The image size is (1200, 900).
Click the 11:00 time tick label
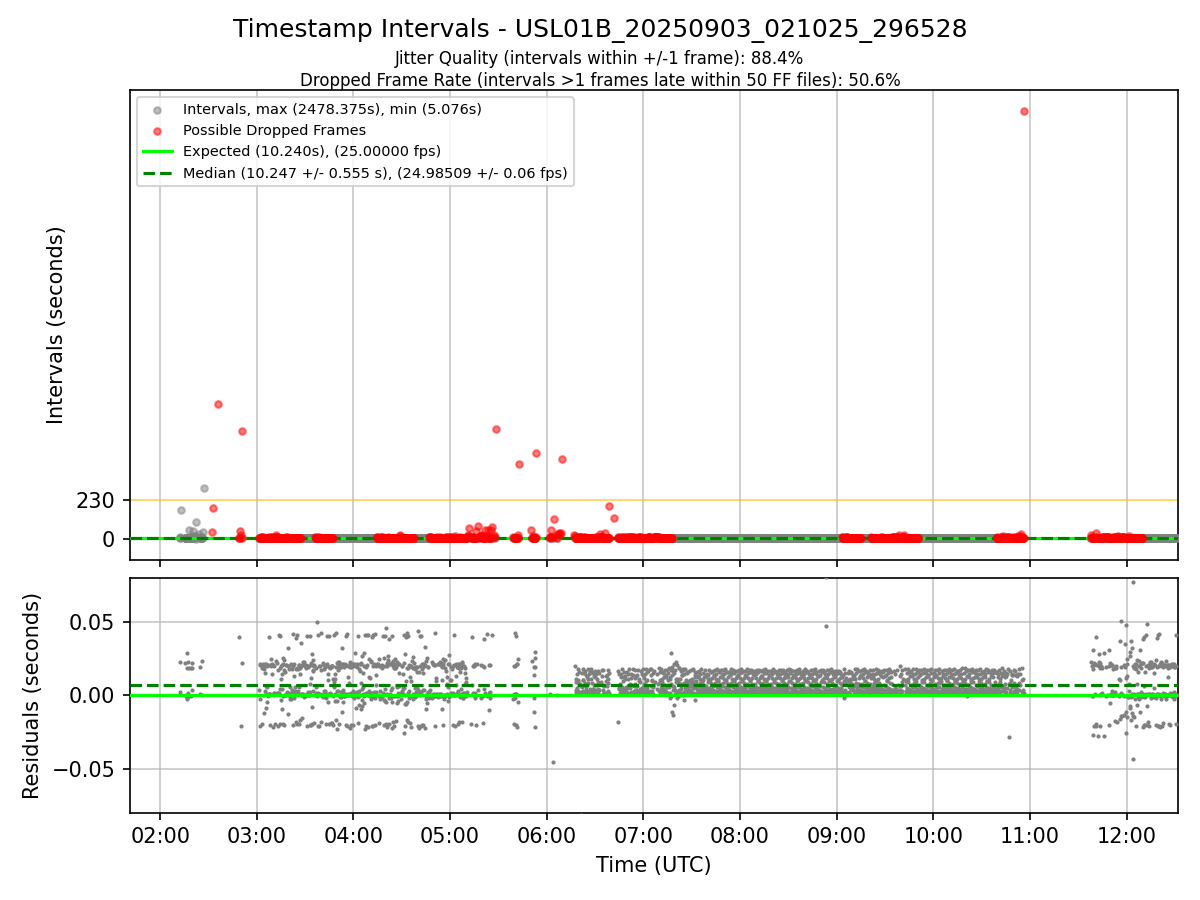[x=1030, y=834]
